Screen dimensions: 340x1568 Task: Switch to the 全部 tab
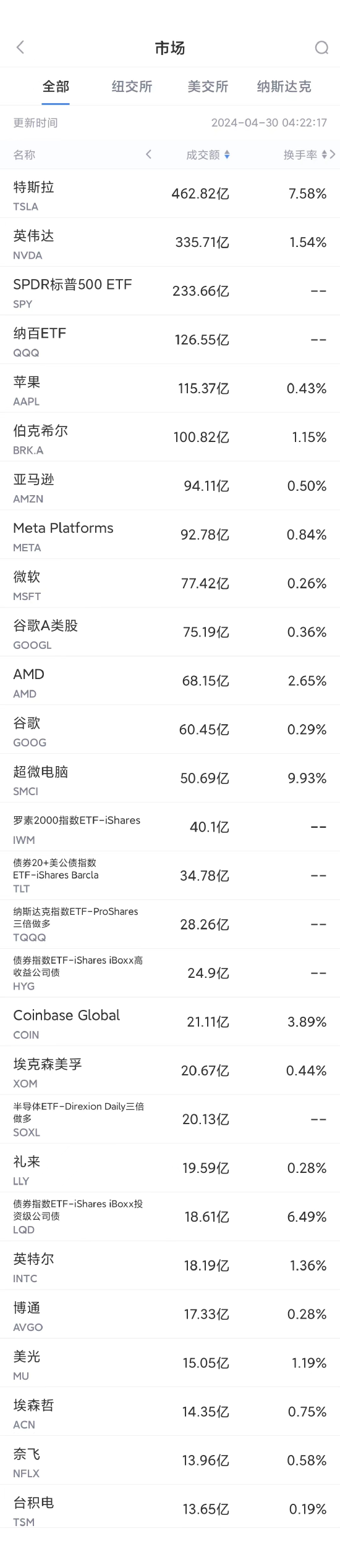pyautogui.click(x=56, y=86)
